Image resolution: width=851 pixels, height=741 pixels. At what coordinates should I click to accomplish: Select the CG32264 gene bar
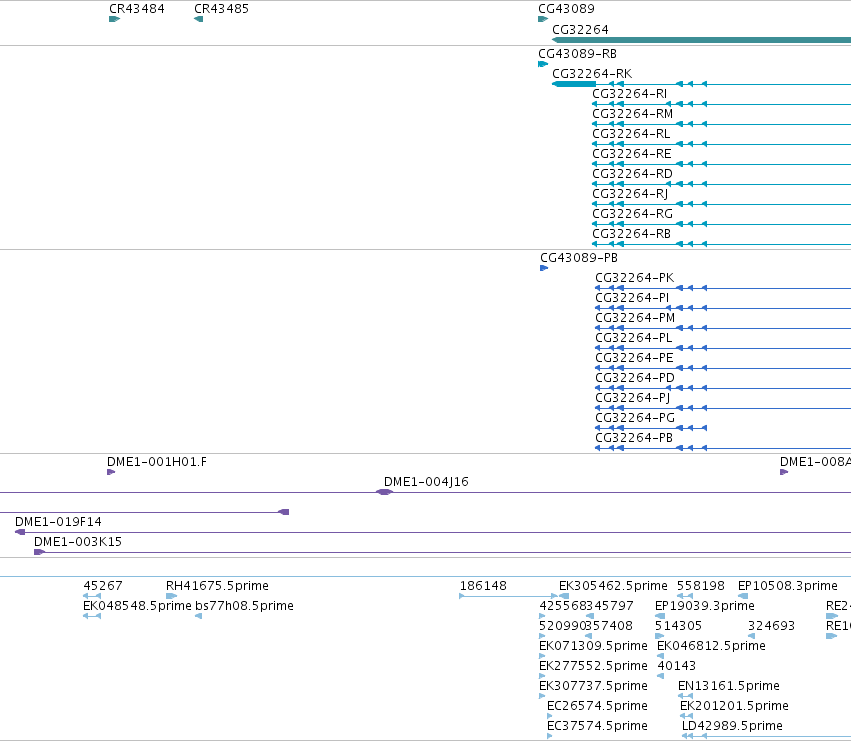point(701,40)
